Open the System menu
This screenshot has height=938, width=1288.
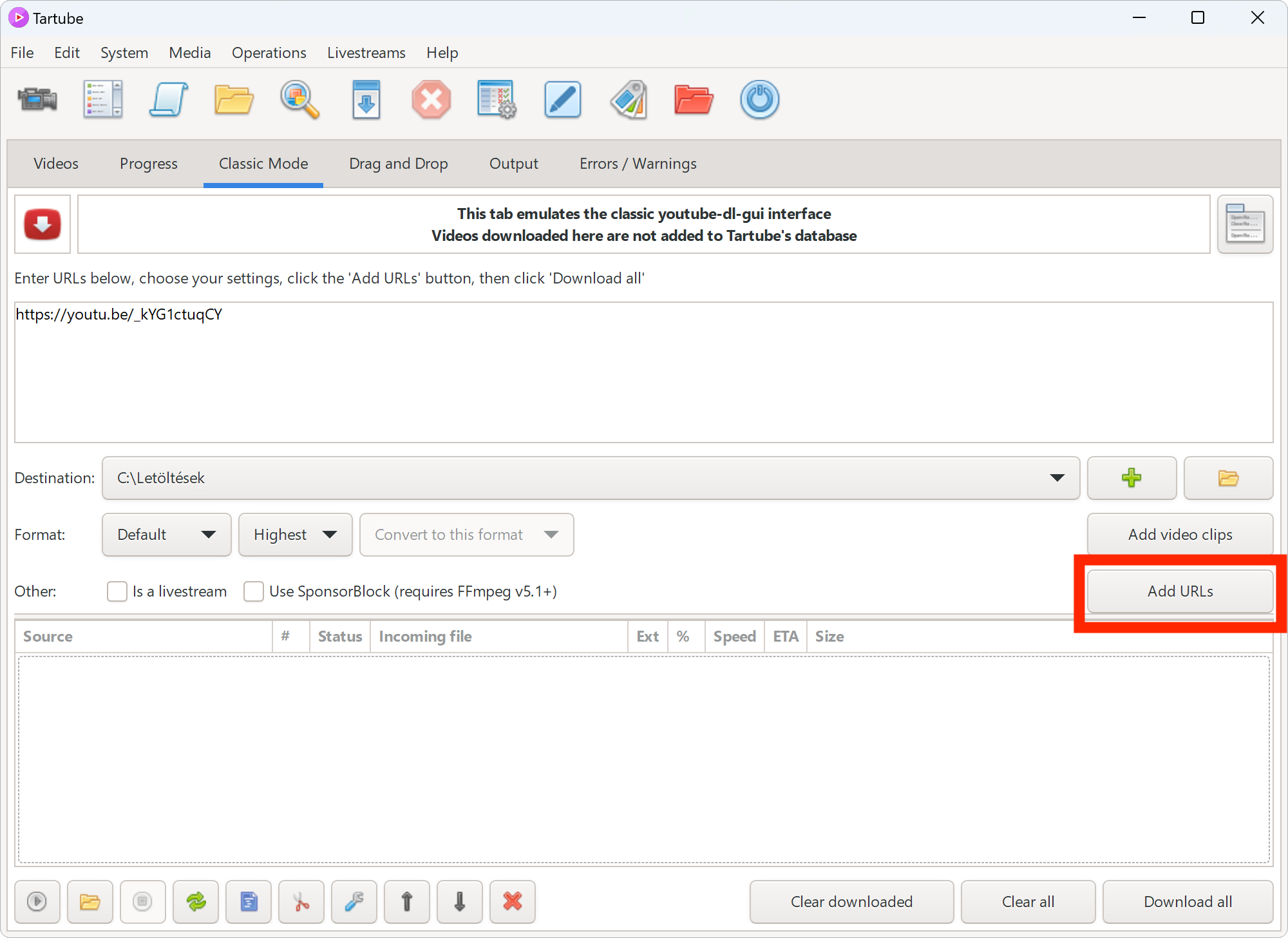click(x=124, y=53)
